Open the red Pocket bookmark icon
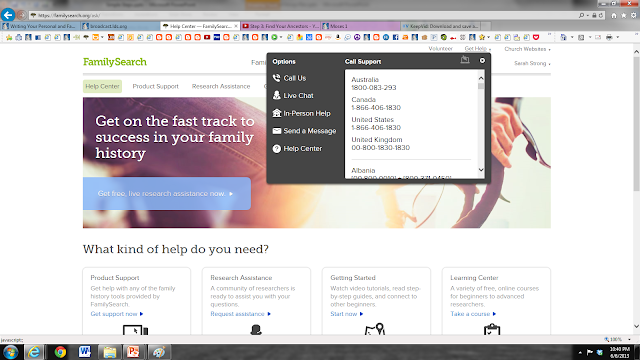 coord(536,37)
